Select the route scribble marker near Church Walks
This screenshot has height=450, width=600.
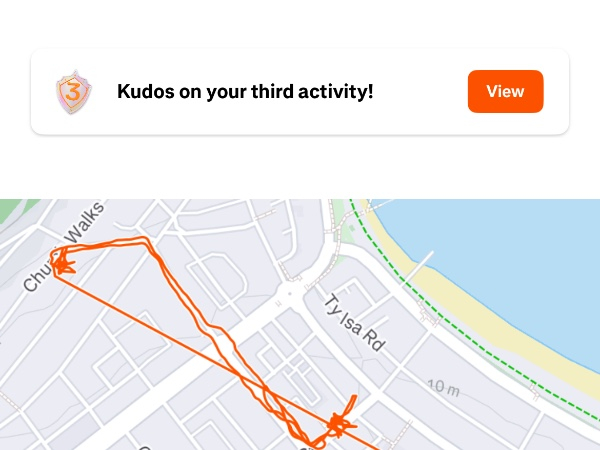pyautogui.click(x=63, y=262)
